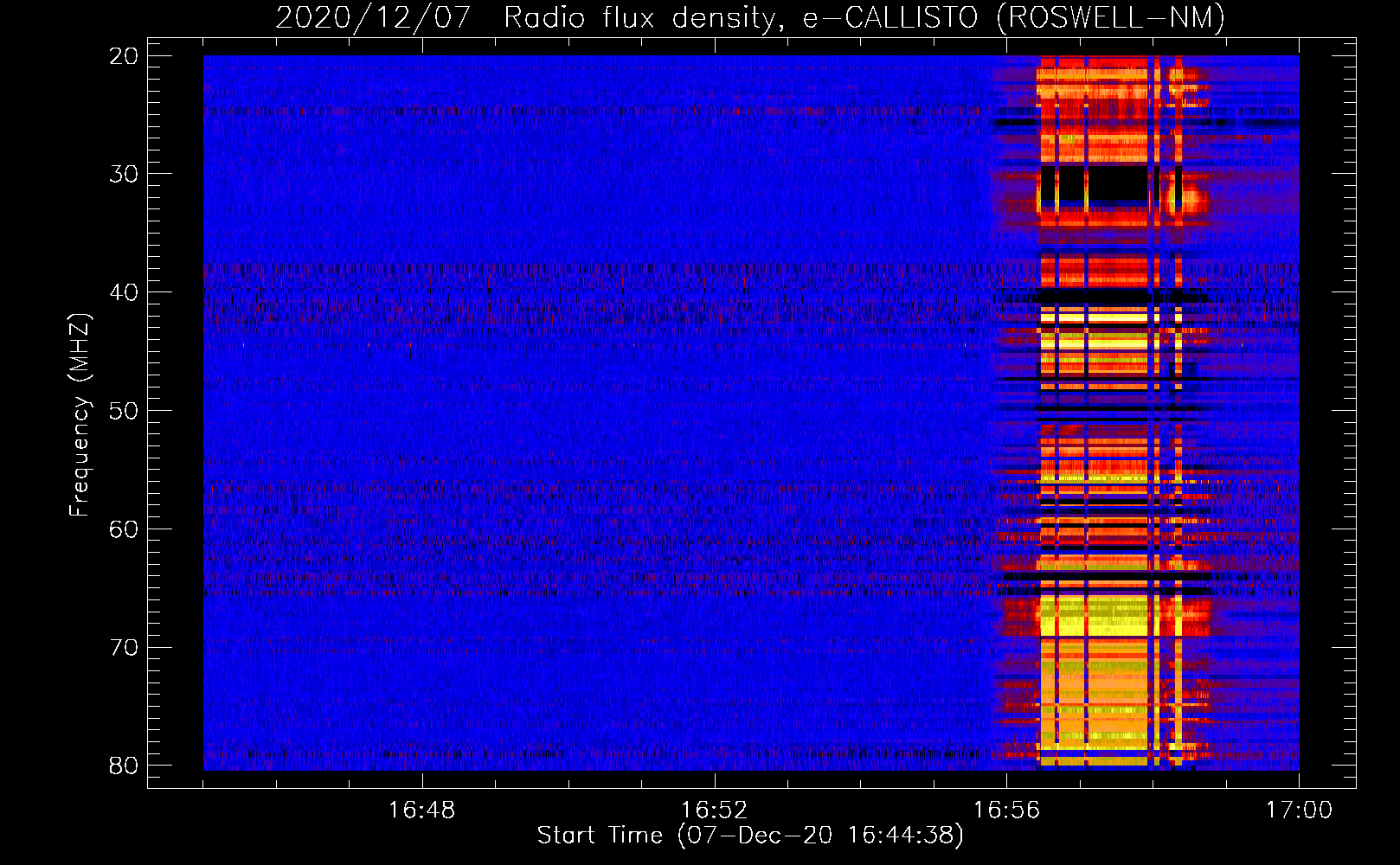Click the 16:48 time tick label
The image size is (1400, 865).
(421, 811)
